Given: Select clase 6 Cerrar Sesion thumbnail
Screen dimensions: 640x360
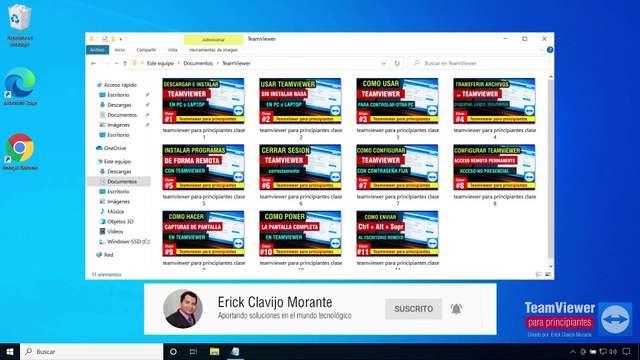Looking at the screenshot, I should (x=300, y=167).
